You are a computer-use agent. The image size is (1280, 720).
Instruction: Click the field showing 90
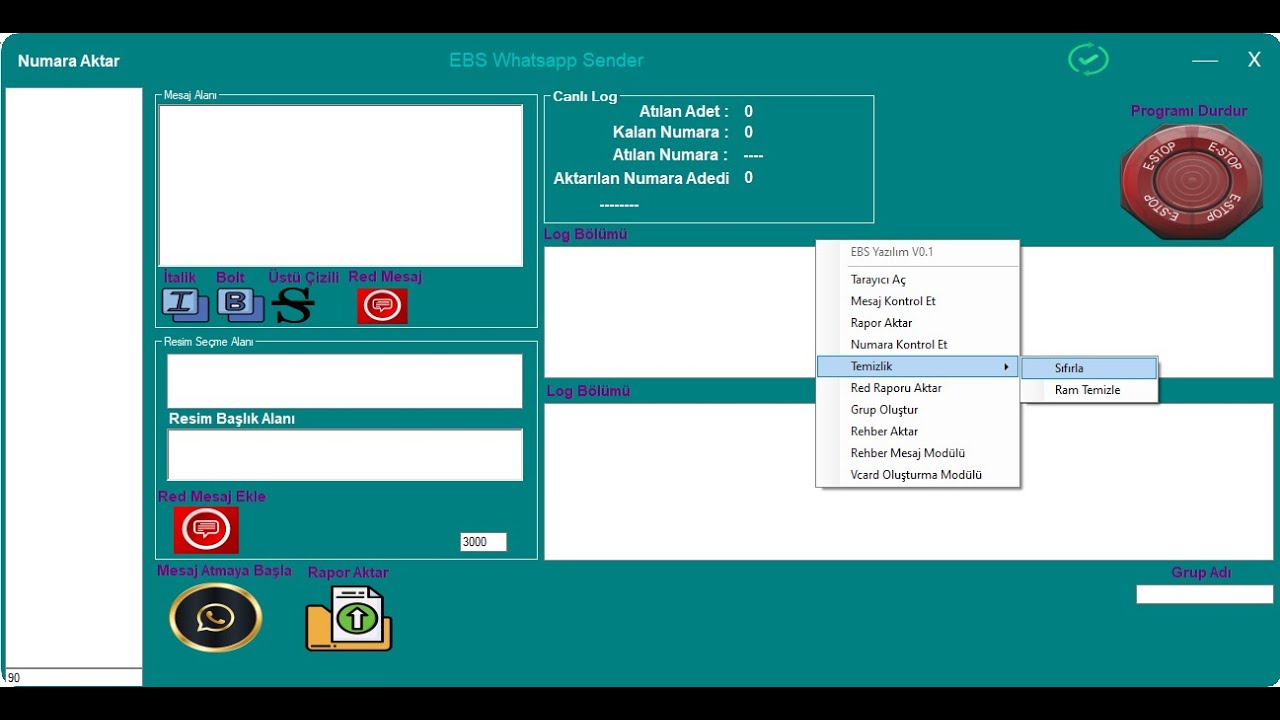(74, 677)
